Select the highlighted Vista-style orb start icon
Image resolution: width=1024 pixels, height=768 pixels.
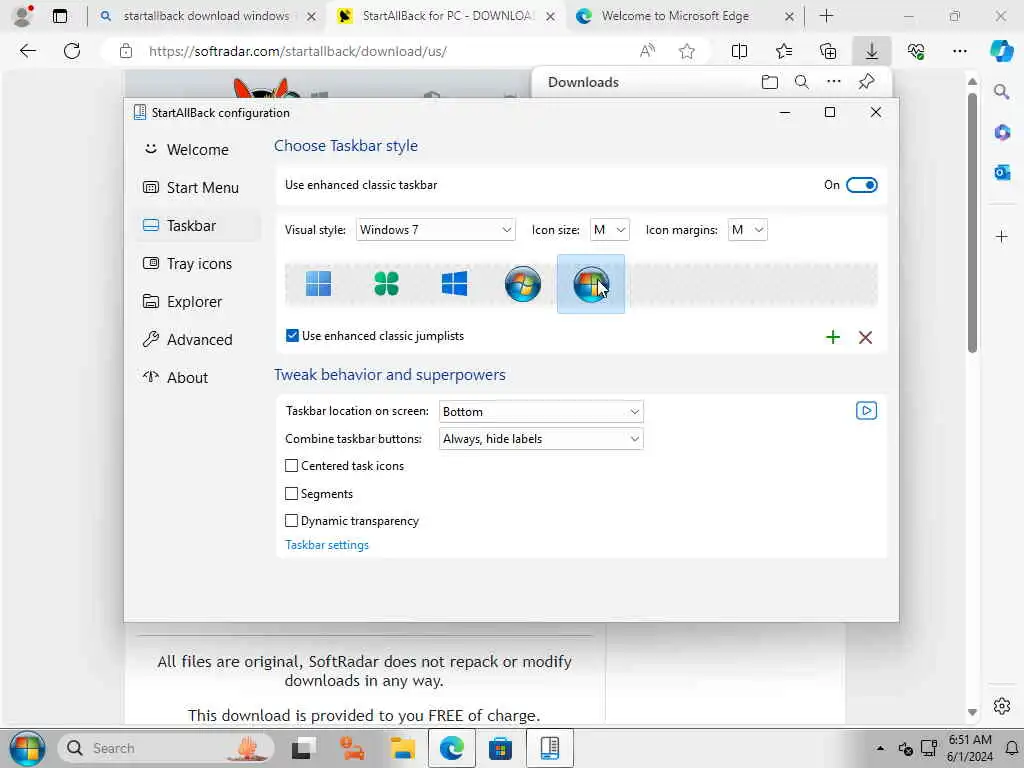[590, 284]
